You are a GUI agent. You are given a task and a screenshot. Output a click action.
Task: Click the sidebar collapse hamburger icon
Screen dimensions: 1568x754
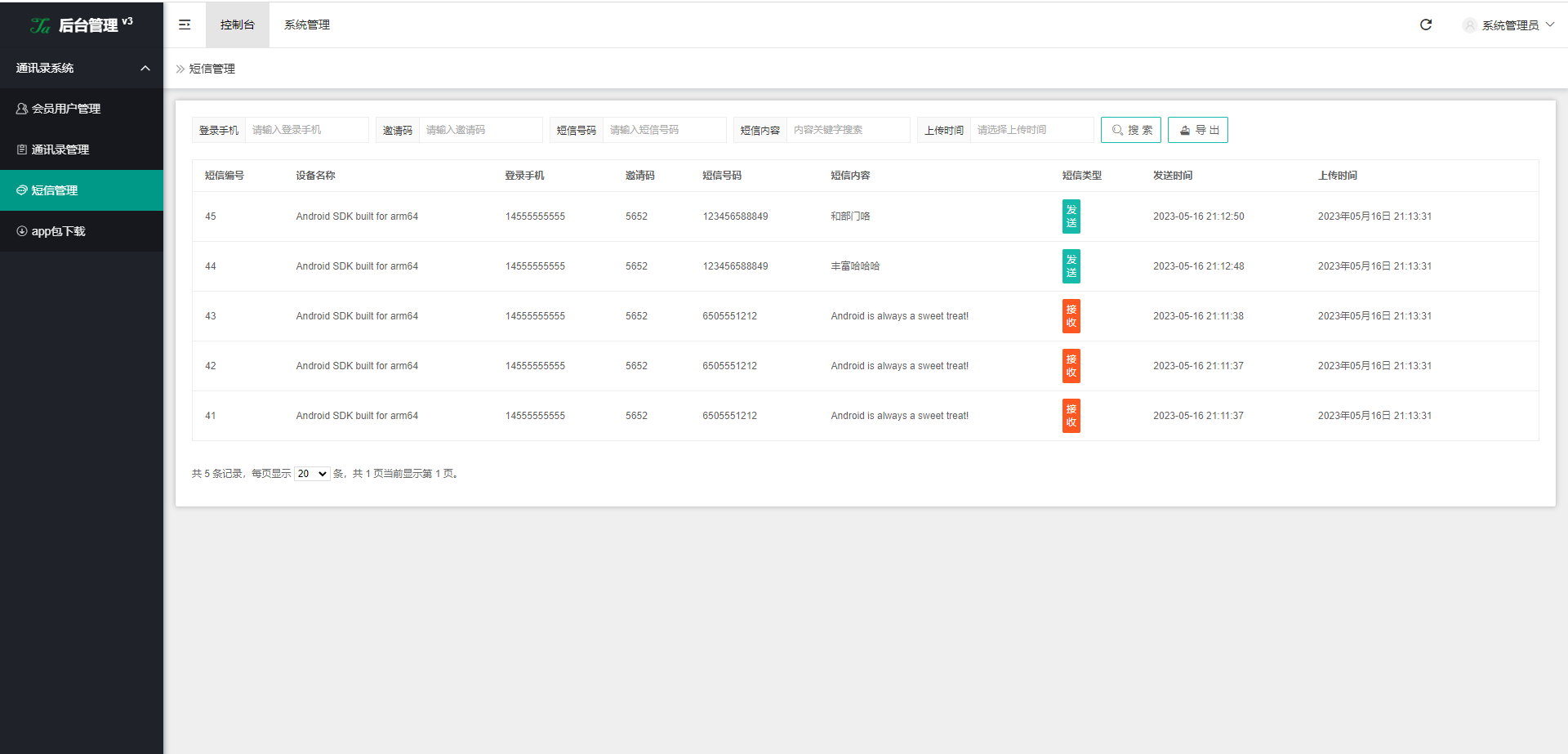pos(185,25)
